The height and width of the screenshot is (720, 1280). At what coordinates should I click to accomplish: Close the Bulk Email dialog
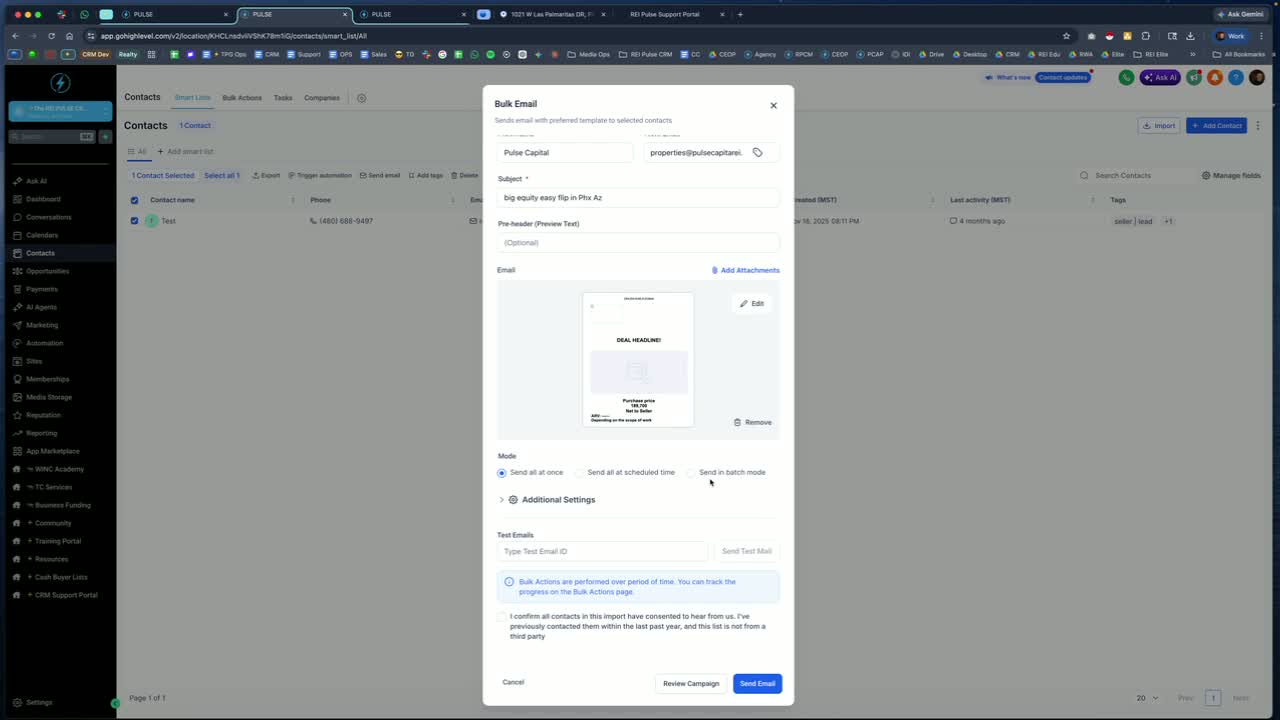[773, 105]
